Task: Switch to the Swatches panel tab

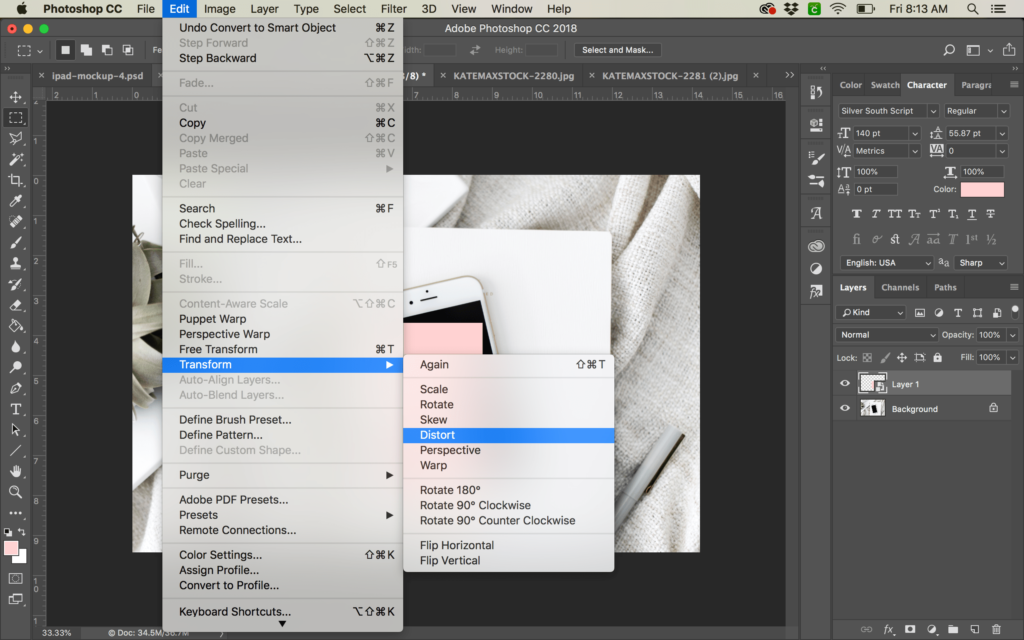Action: click(x=885, y=85)
